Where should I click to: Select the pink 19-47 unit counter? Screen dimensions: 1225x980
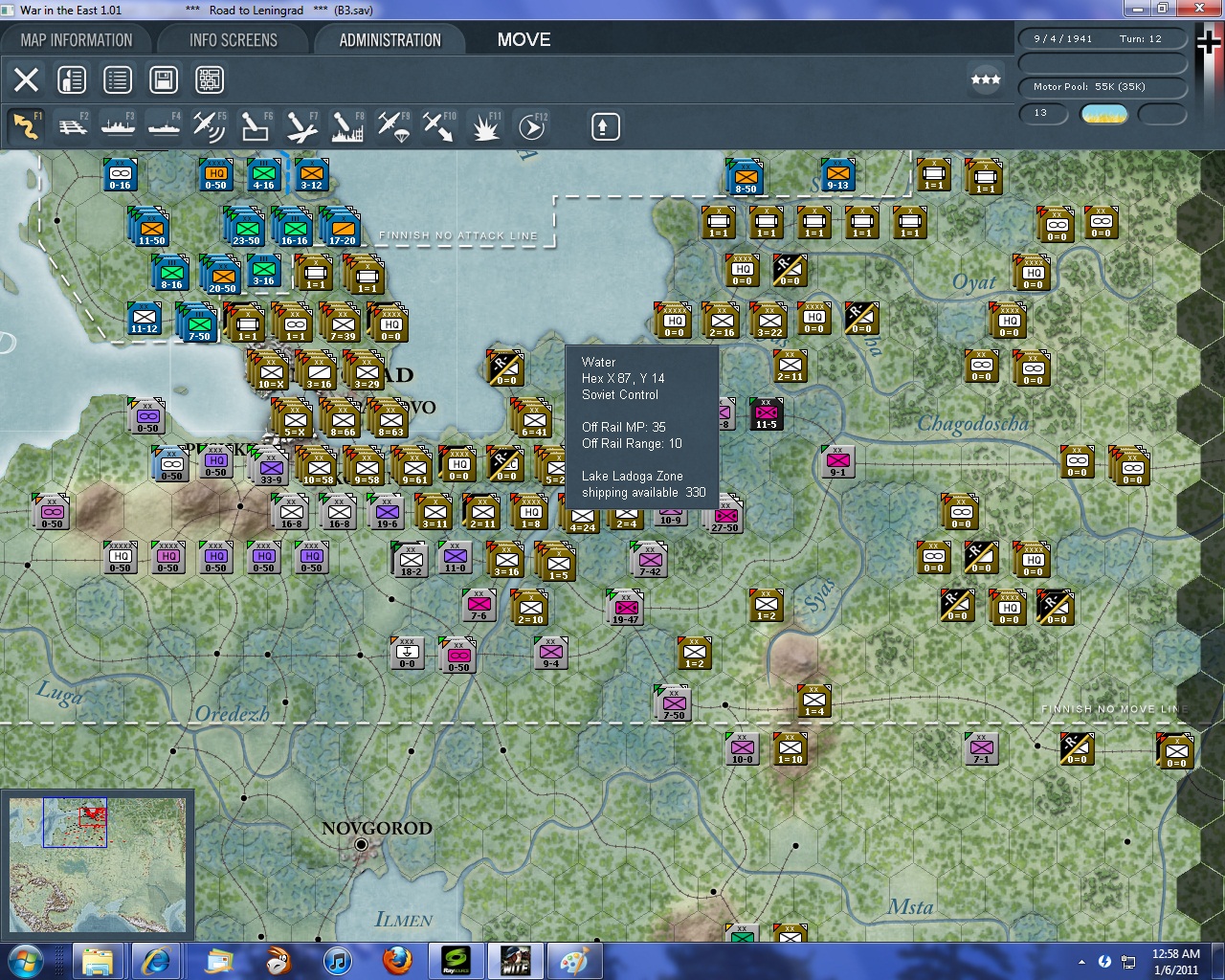pyautogui.click(x=626, y=609)
